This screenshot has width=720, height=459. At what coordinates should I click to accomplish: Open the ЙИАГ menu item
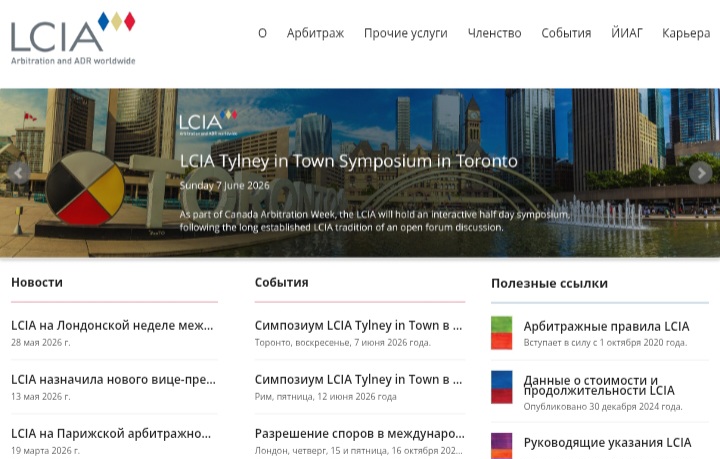click(x=627, y=33)
